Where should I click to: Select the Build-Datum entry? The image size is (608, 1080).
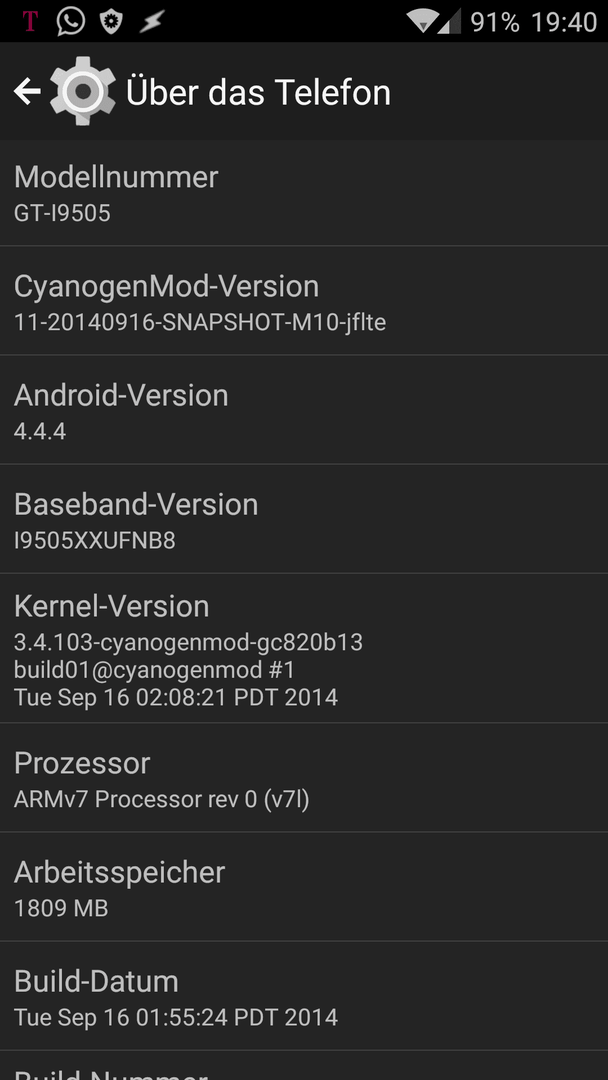tap(304, 996)
